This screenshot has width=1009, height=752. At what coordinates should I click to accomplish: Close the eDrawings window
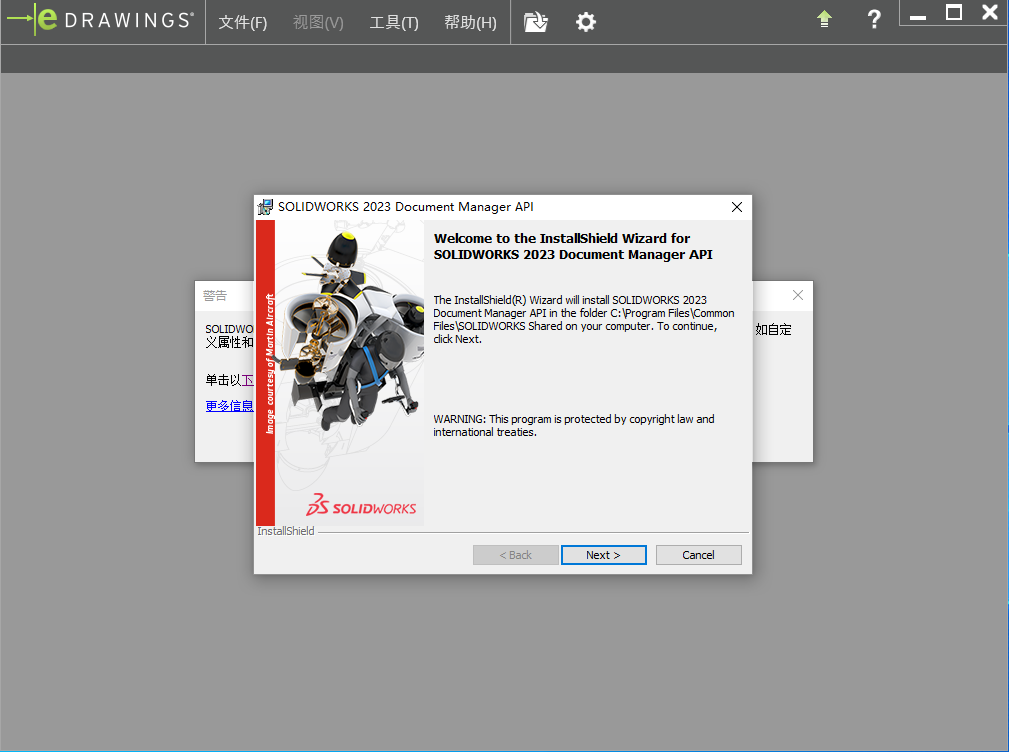(x=990, y=12)
